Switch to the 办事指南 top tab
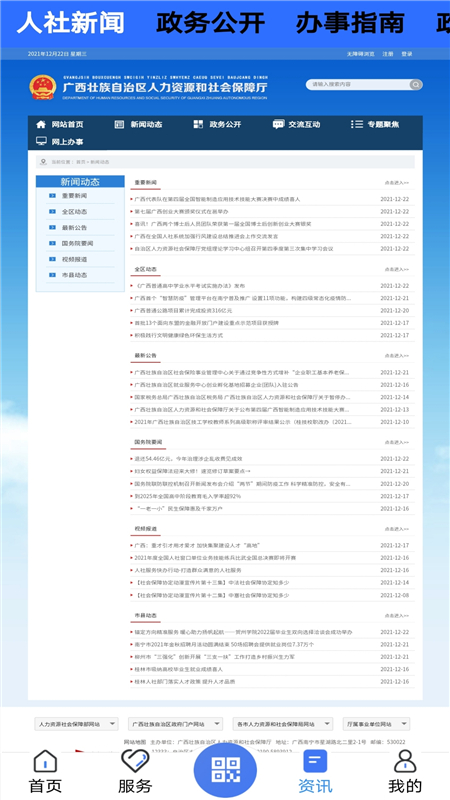Image resolution: width=450 pixels, height=800 pixels. click(x=350, y=23)
